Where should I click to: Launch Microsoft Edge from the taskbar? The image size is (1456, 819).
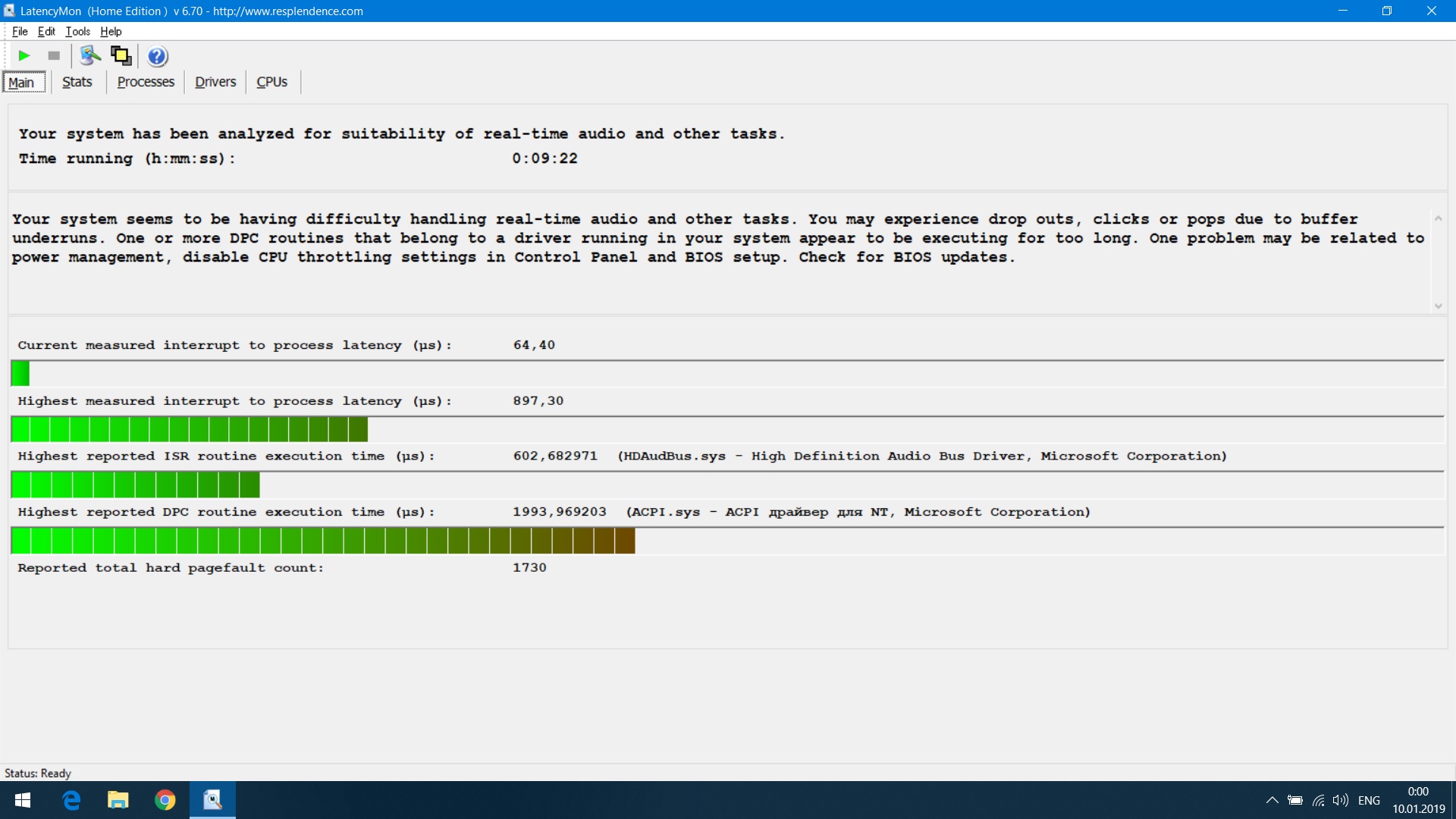(71, 800)
